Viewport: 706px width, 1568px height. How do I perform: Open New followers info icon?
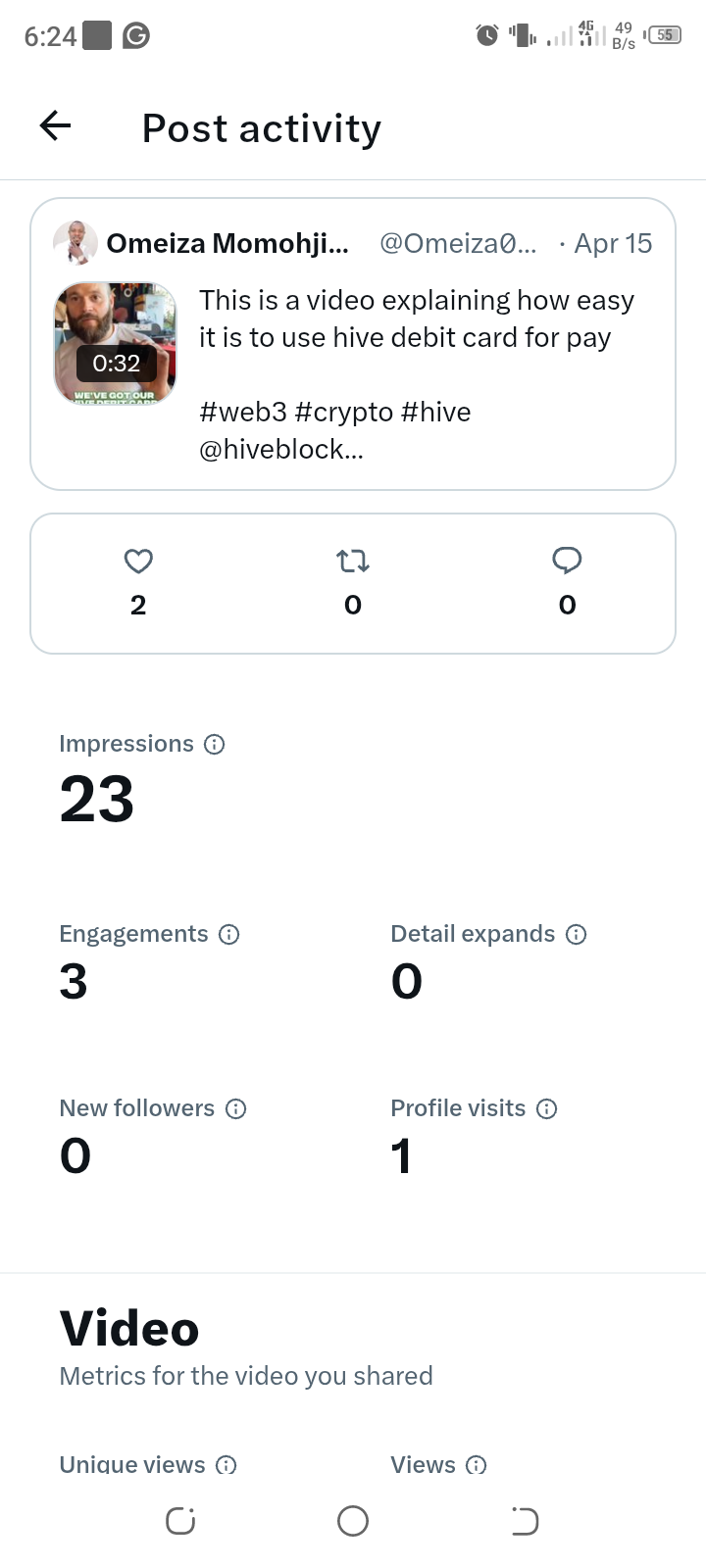click(x=235, y=1109)
